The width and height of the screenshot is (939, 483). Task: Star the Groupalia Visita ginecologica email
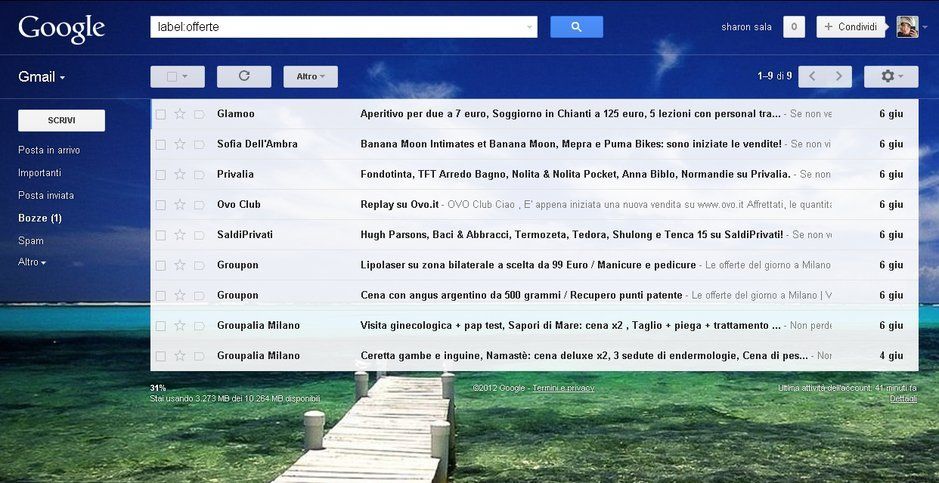point(180,325)
